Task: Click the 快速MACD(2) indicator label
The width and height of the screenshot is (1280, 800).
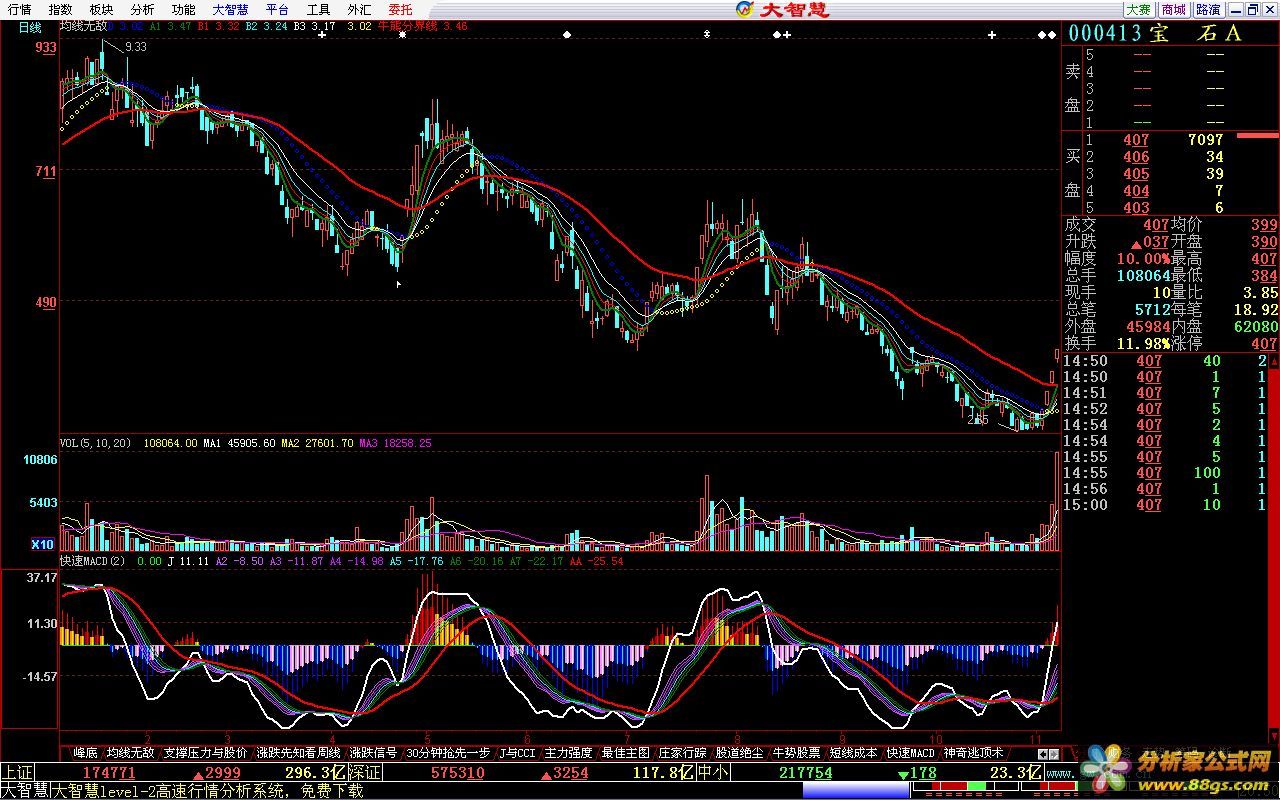Action: [93, 561]
